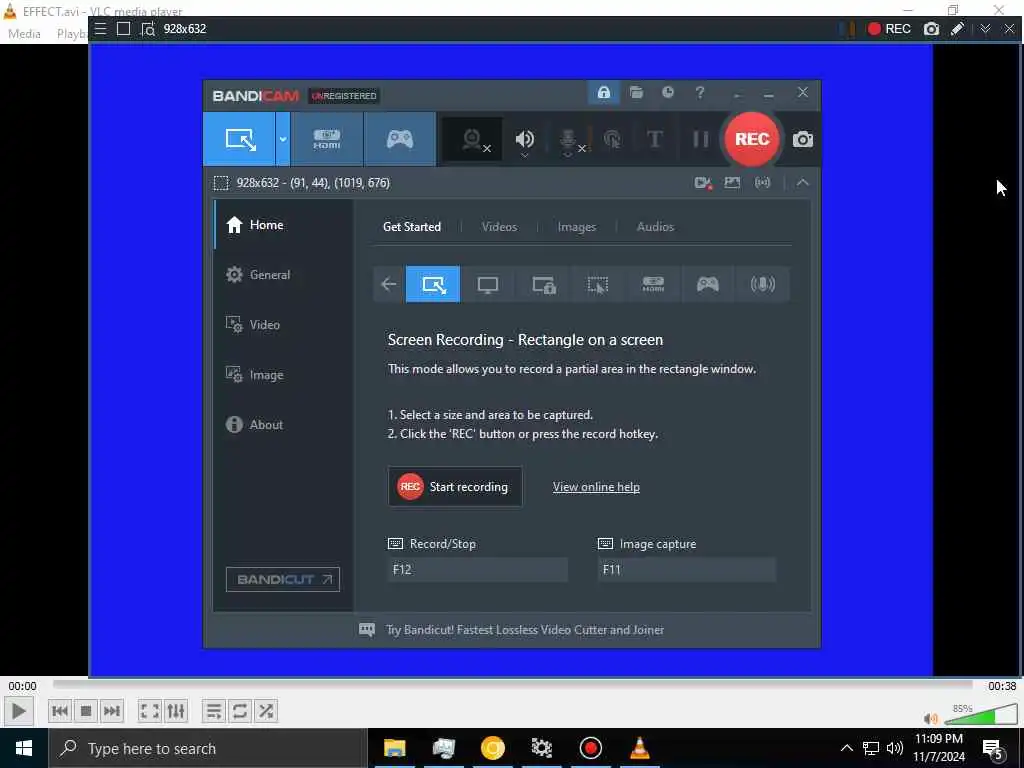Click the Start recording button

pyautogui.click(x=455, y=487)
